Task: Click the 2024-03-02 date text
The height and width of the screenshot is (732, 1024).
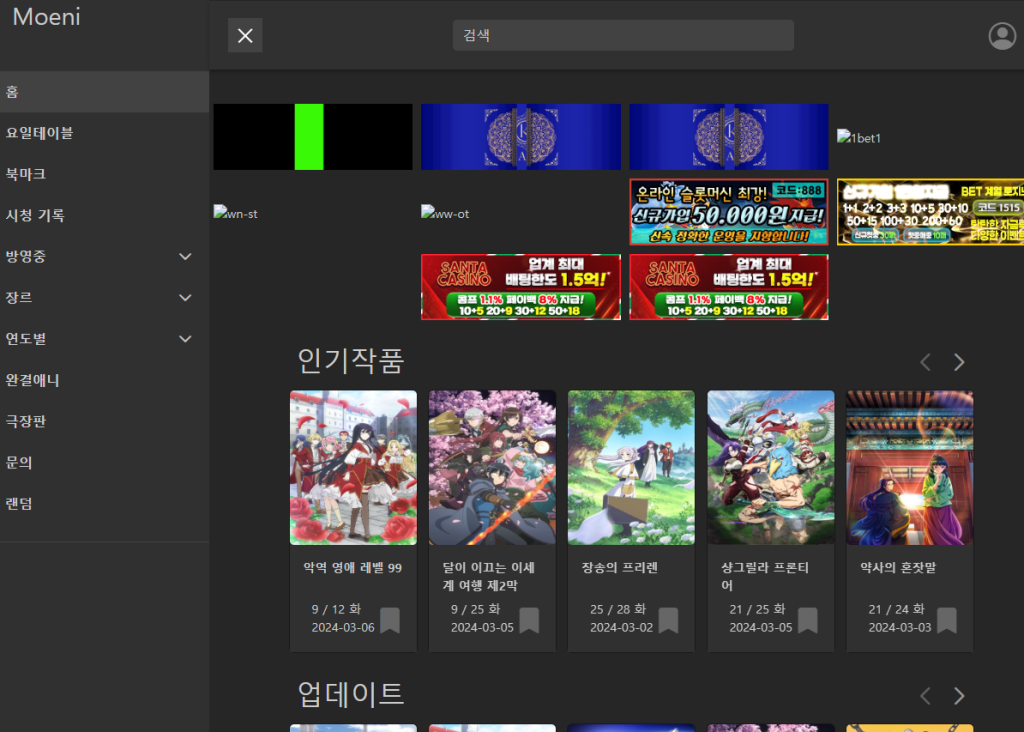Action: pos(621,628)
